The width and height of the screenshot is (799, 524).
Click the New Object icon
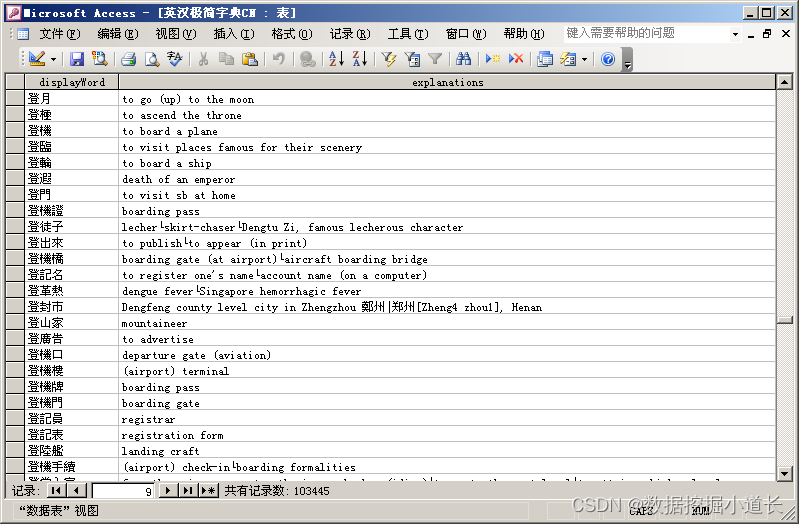pos(568,59)
